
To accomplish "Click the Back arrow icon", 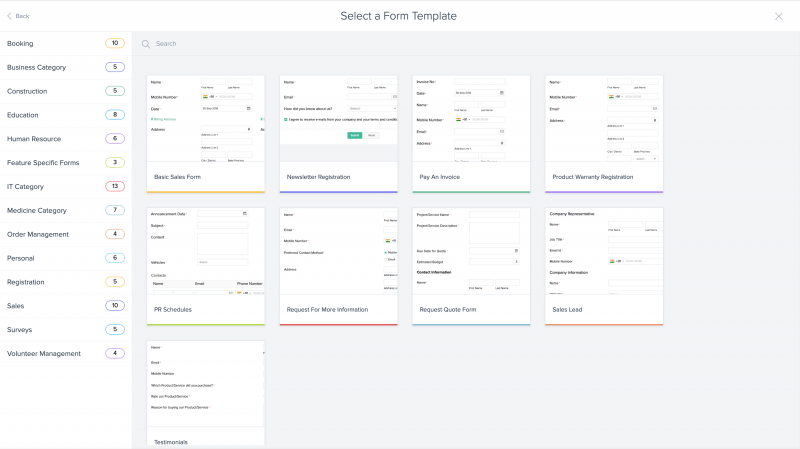I will coord(9,16).
